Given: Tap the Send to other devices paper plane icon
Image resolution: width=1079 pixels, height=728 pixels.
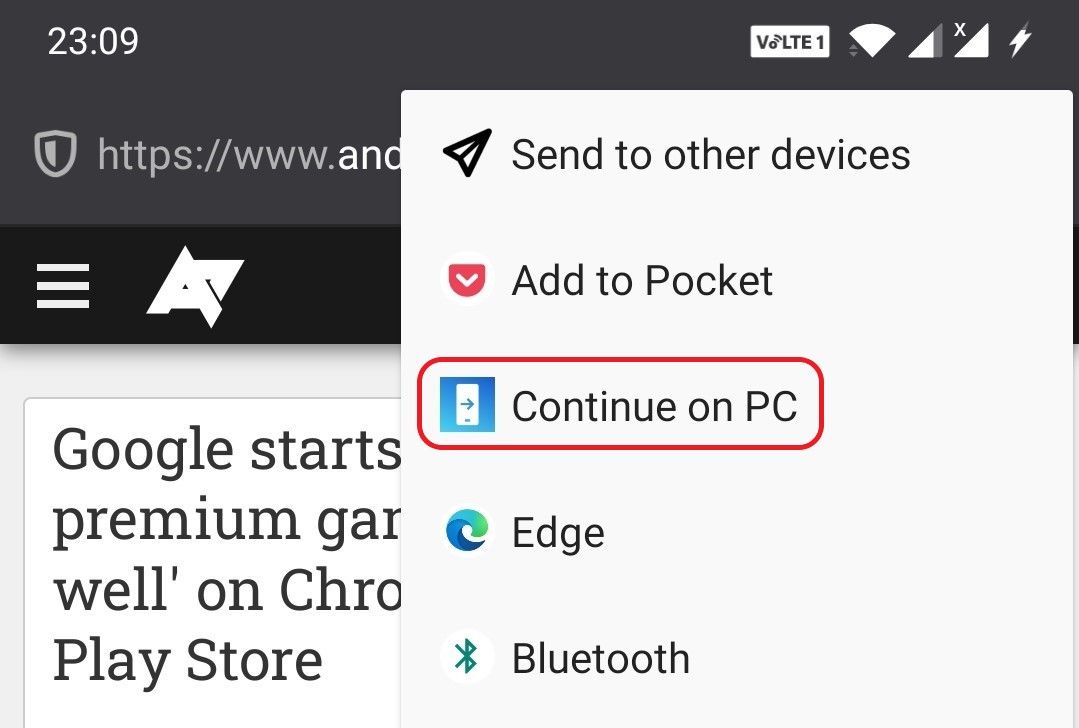Looking at the screenshot, I should coord(466,152).
